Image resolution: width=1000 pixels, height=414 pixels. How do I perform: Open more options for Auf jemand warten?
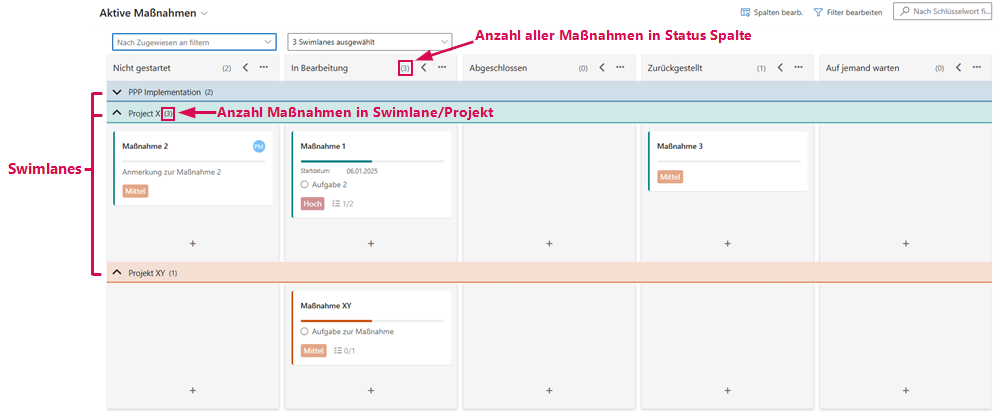pyautogui.click(x=976, y=68)
